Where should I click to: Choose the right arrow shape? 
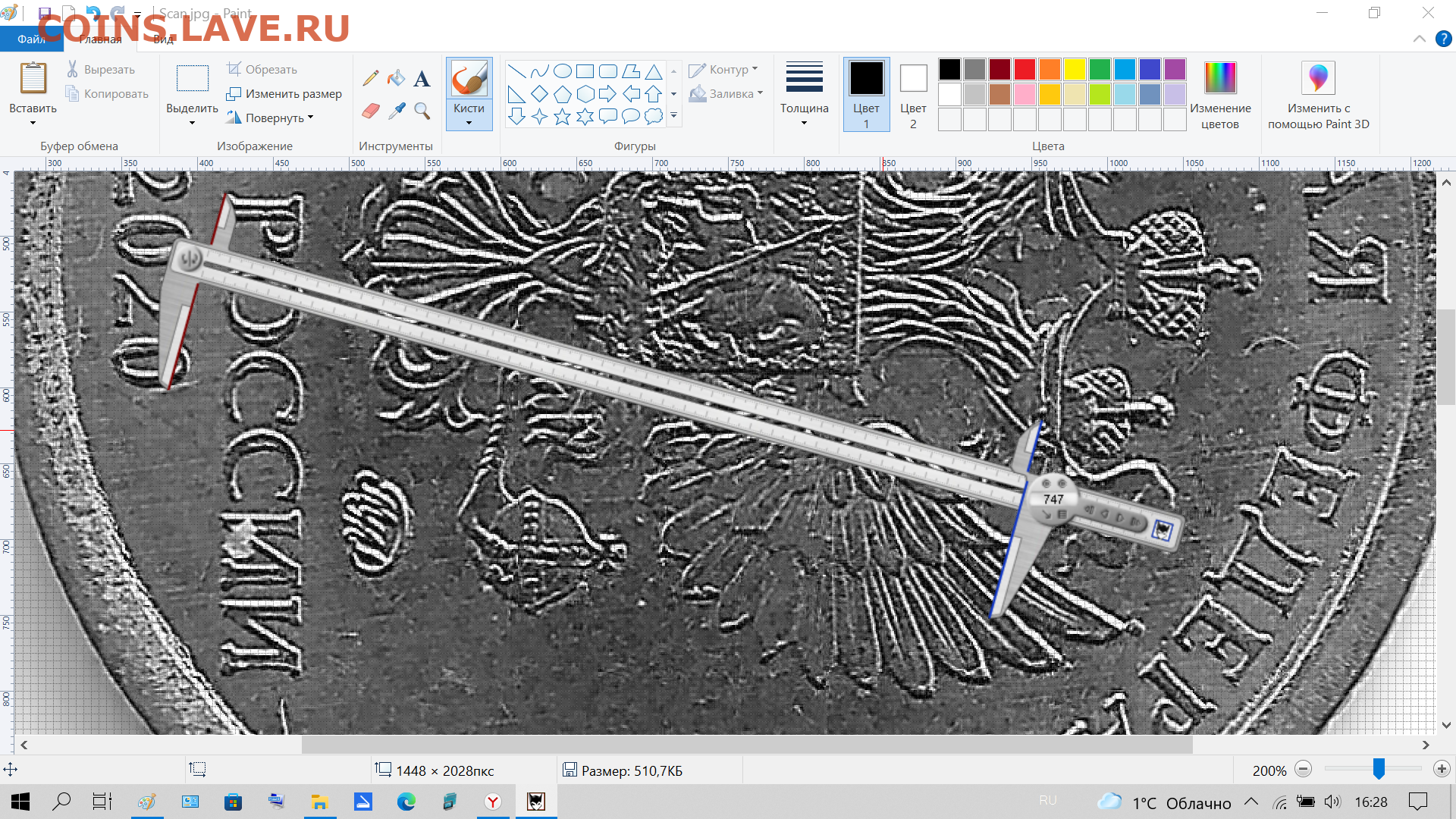click(x=607, y=94)
